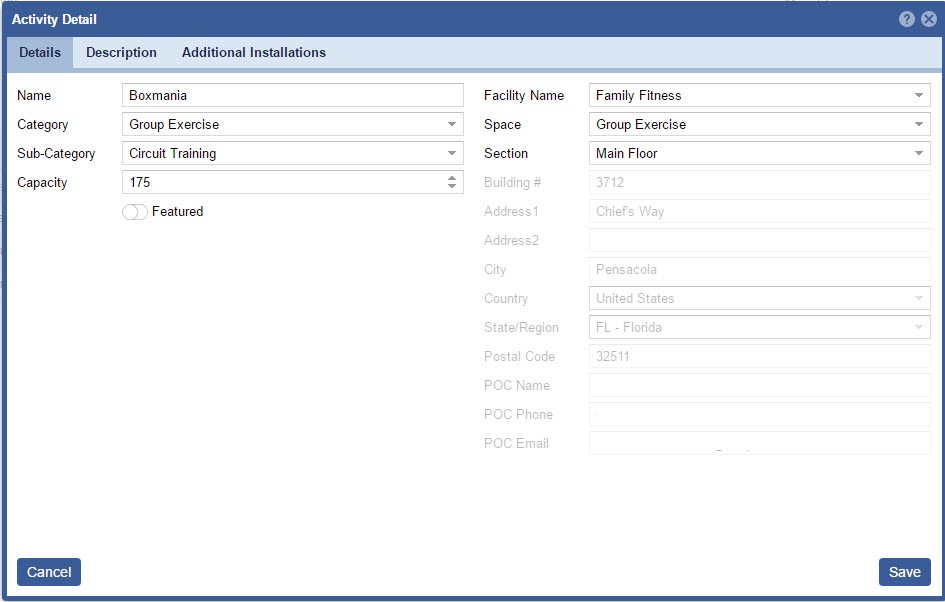The image size is (945, 602).
Task: Click the Cancel button
Action: pos(49,572)
